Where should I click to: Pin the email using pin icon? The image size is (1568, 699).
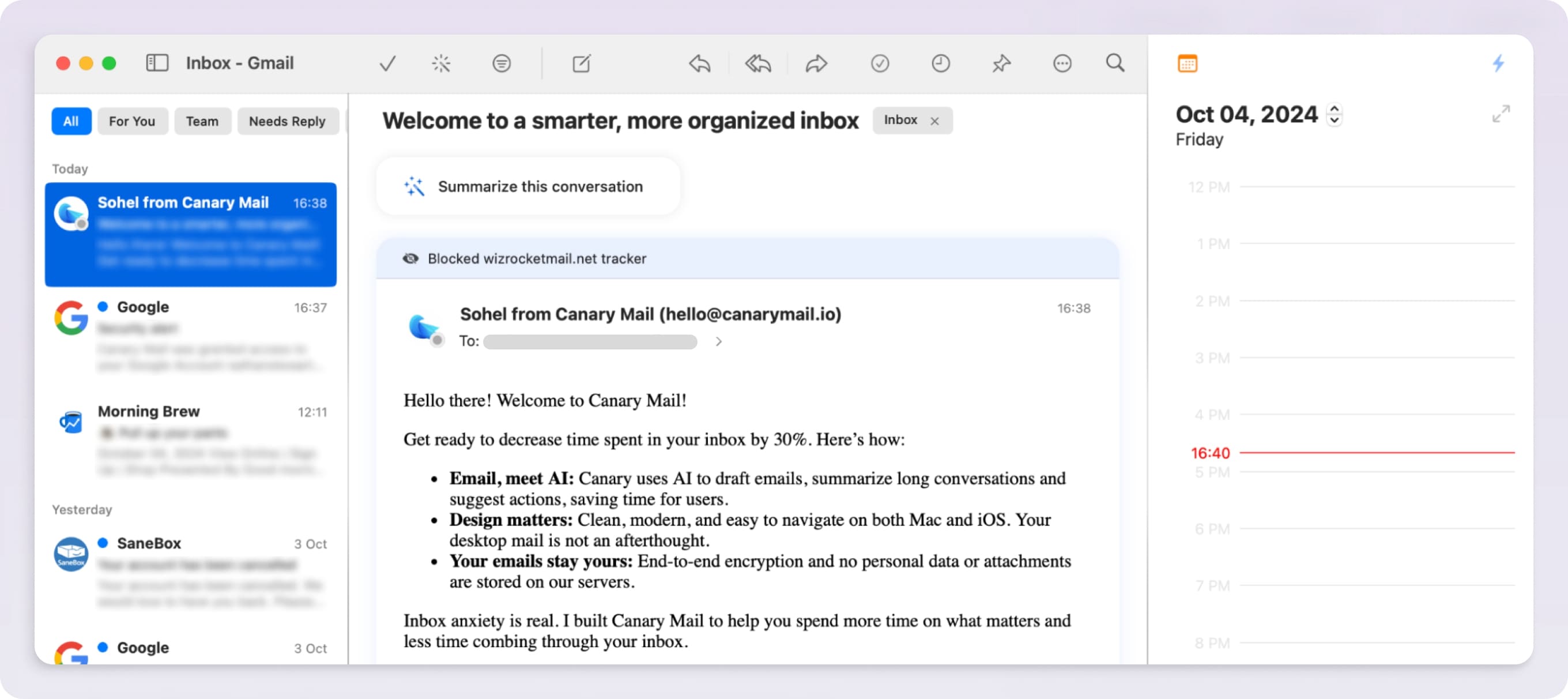tap(1001, 63)
